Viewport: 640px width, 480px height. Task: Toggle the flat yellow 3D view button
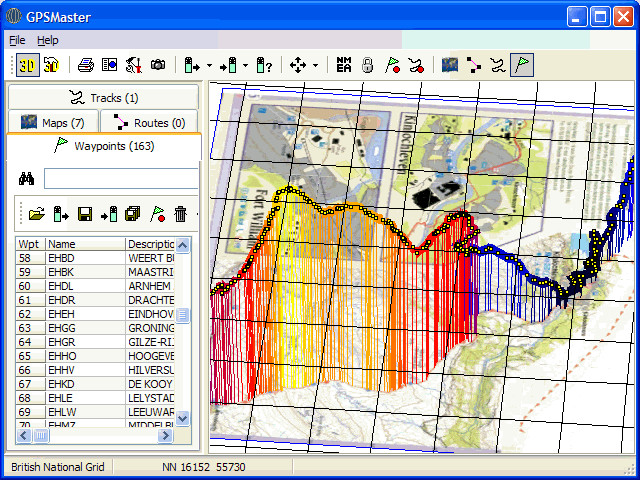[x=28, y=65]
